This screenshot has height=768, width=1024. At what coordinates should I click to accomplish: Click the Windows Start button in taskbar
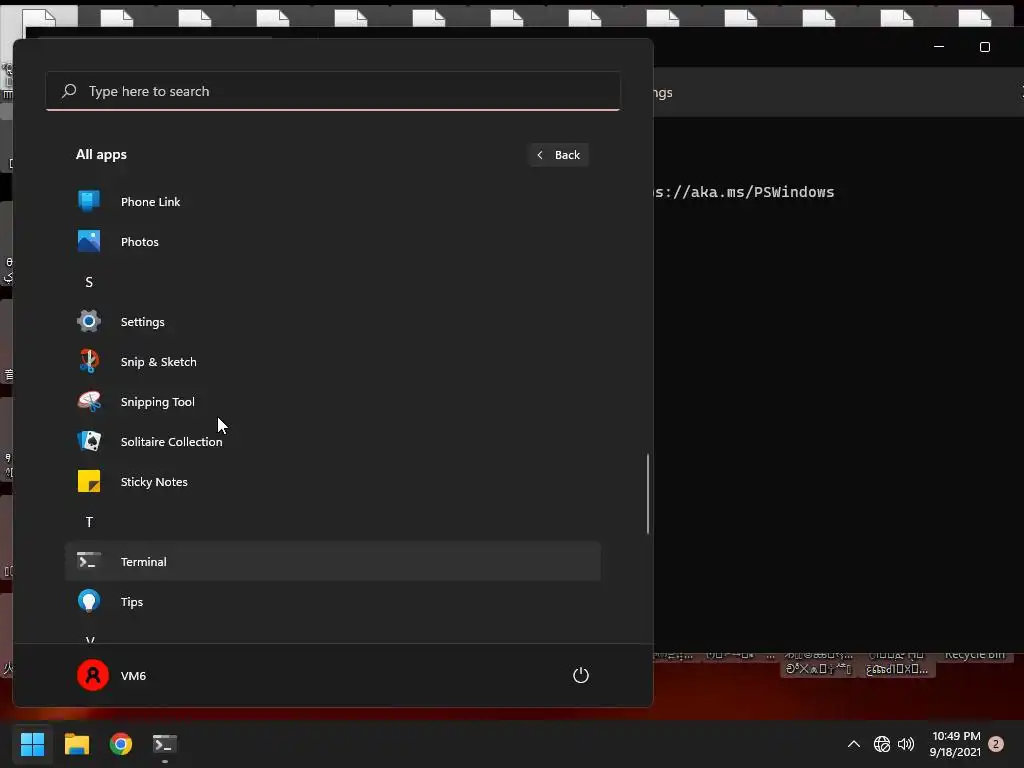pyautogui.click(x=32, y=744)
